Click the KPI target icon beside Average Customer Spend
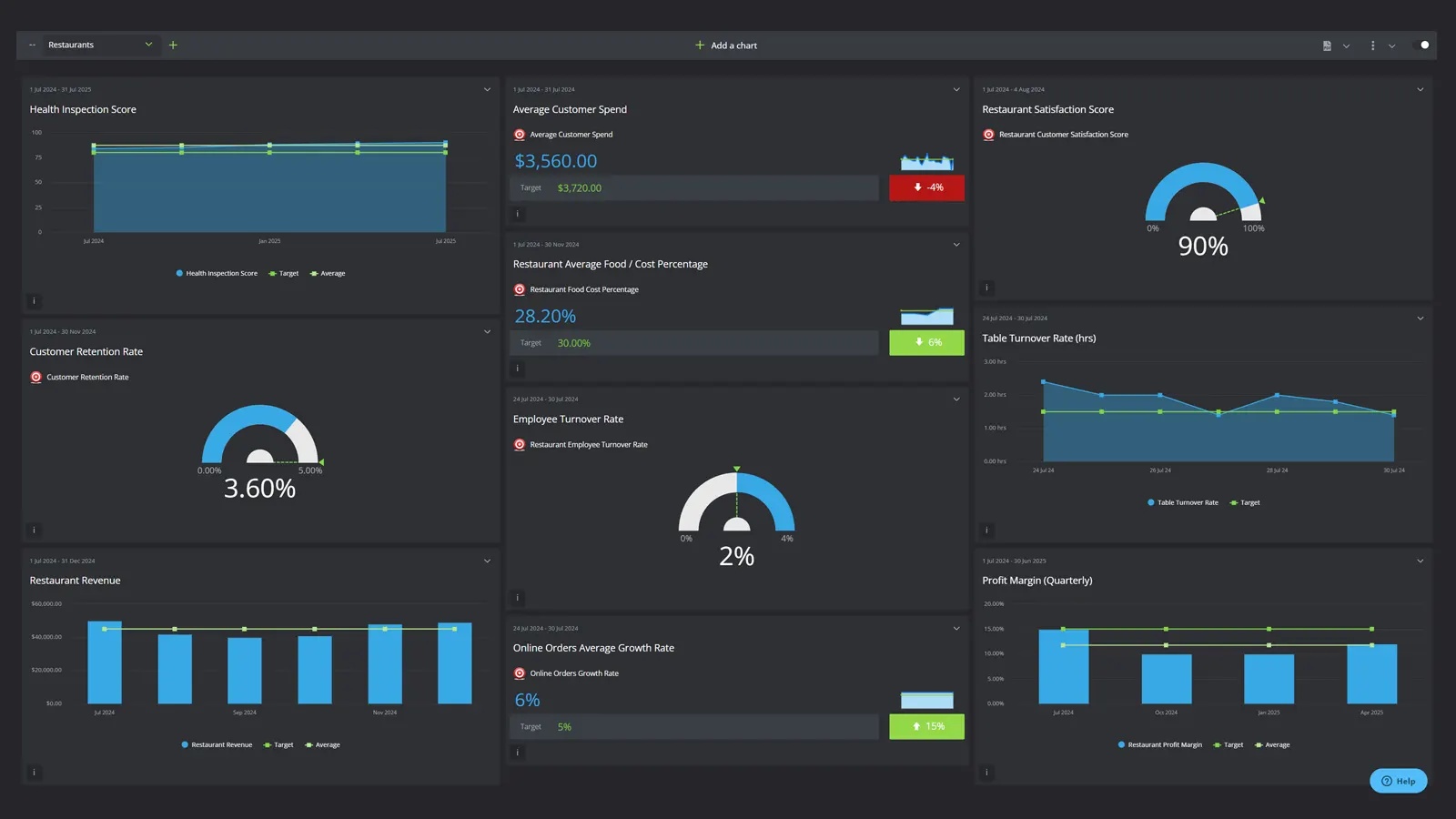 [519, 134]
